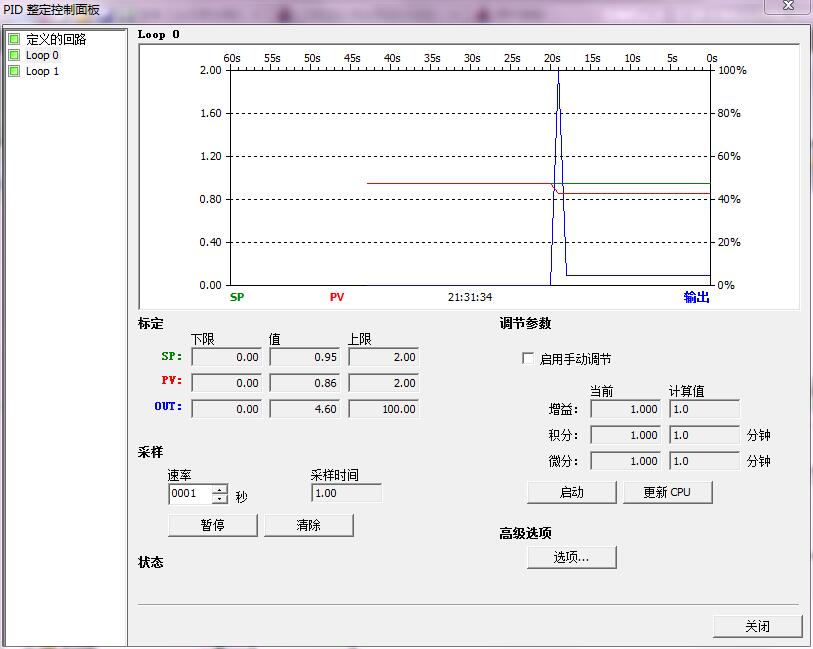Select Loop 1 in the loop list

41,71
